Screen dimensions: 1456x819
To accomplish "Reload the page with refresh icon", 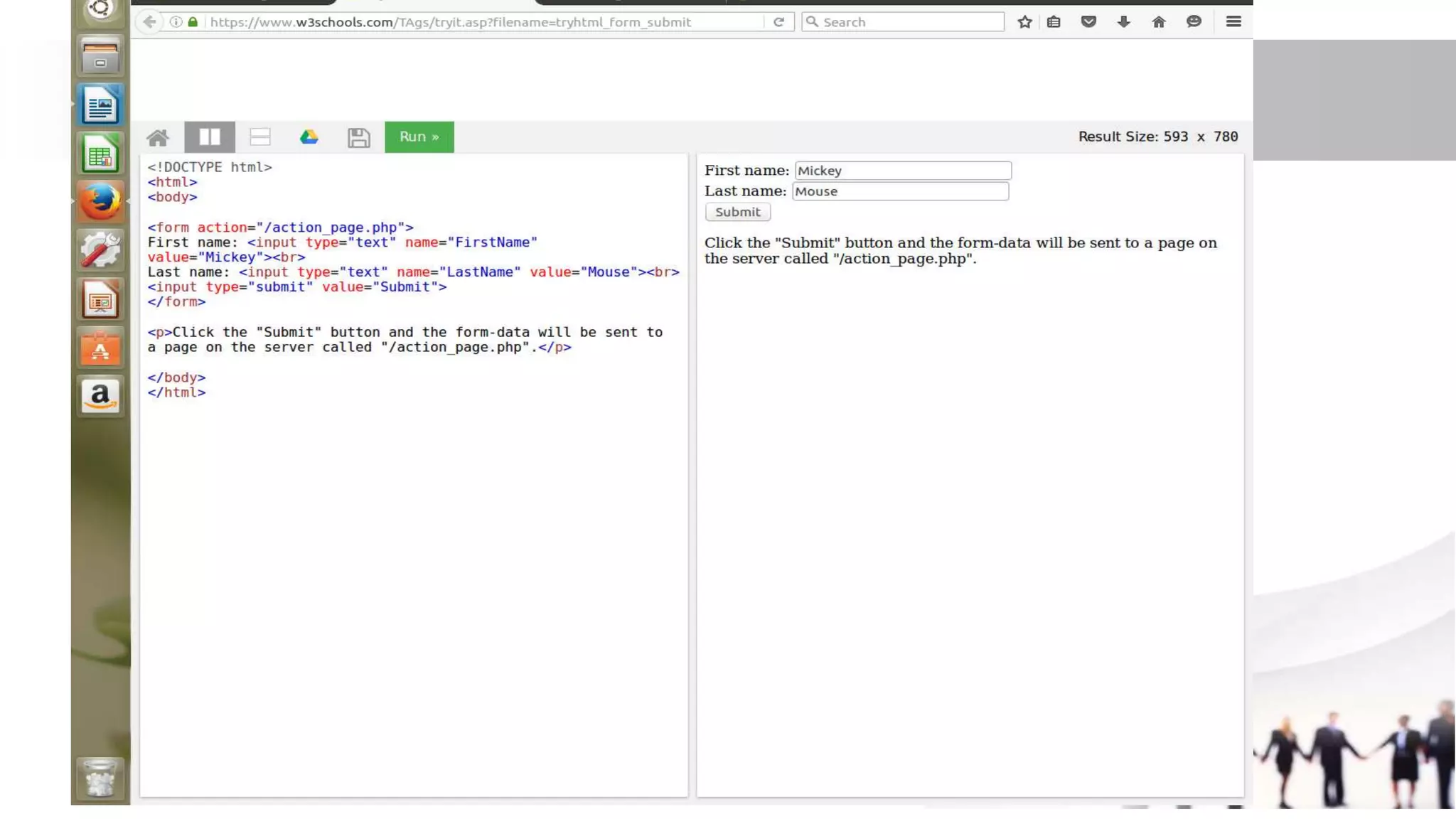I will tap(778, 22).
